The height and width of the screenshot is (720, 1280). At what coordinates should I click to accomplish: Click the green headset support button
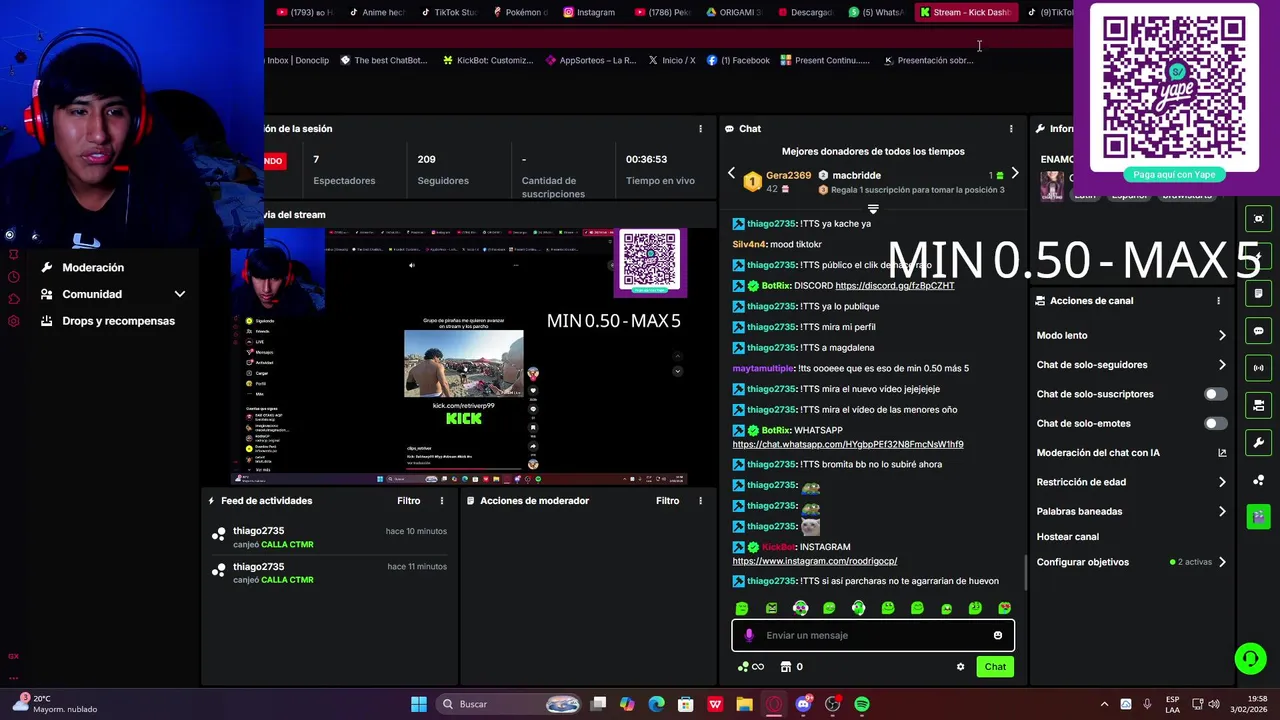click(1250, 658)
